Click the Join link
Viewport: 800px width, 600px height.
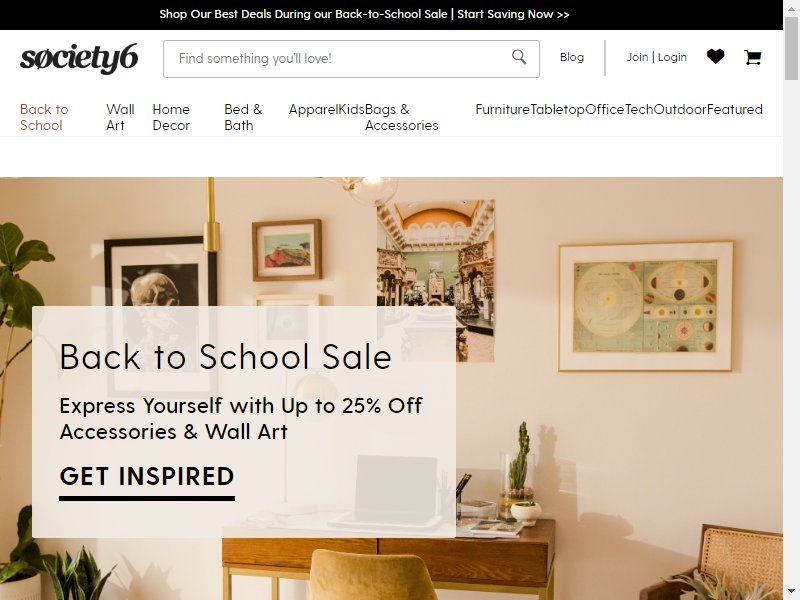637,57
